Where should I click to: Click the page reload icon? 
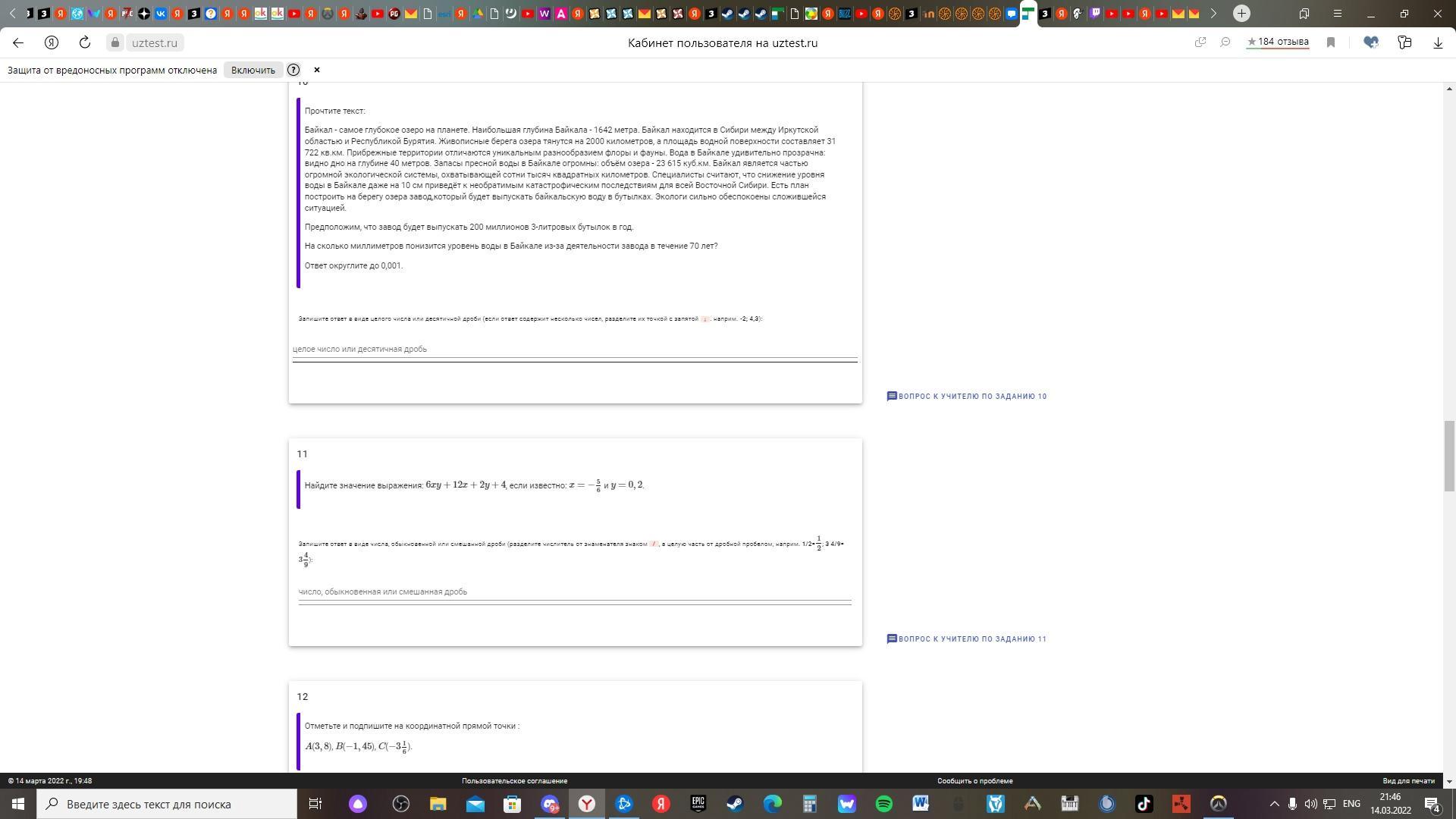click(x=85, y=42)
